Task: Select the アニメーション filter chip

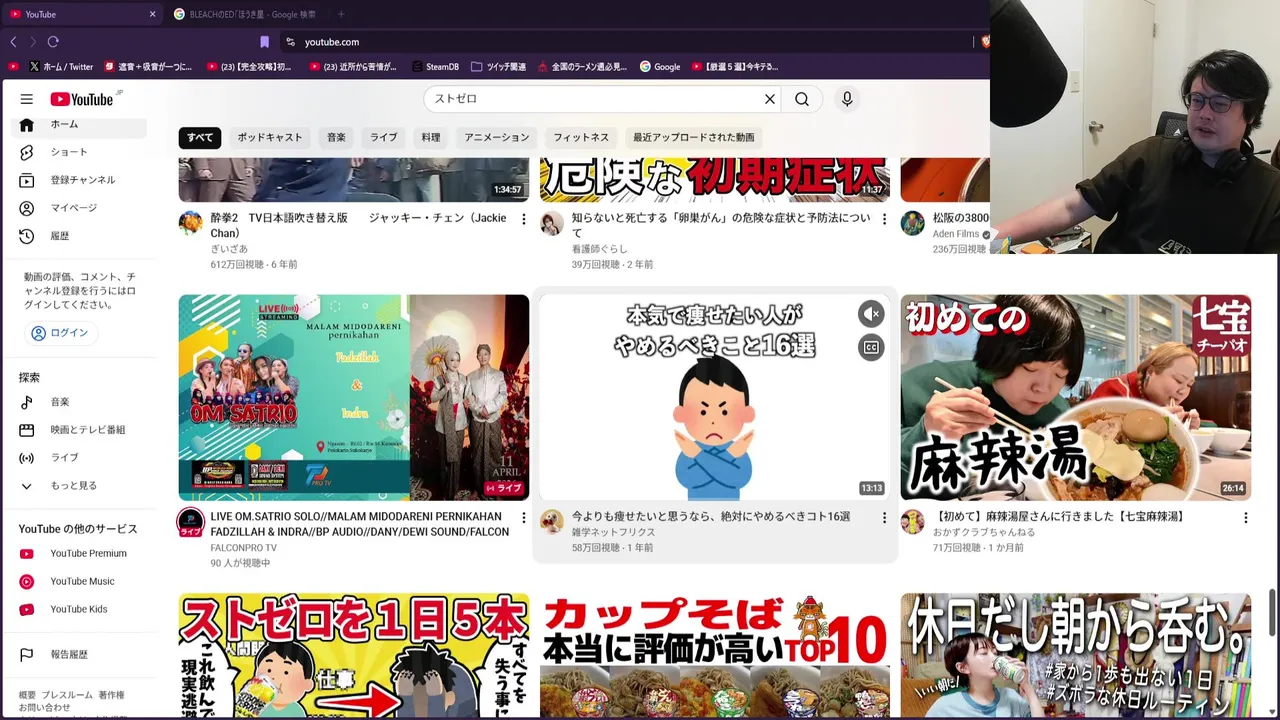Action: 497,138
